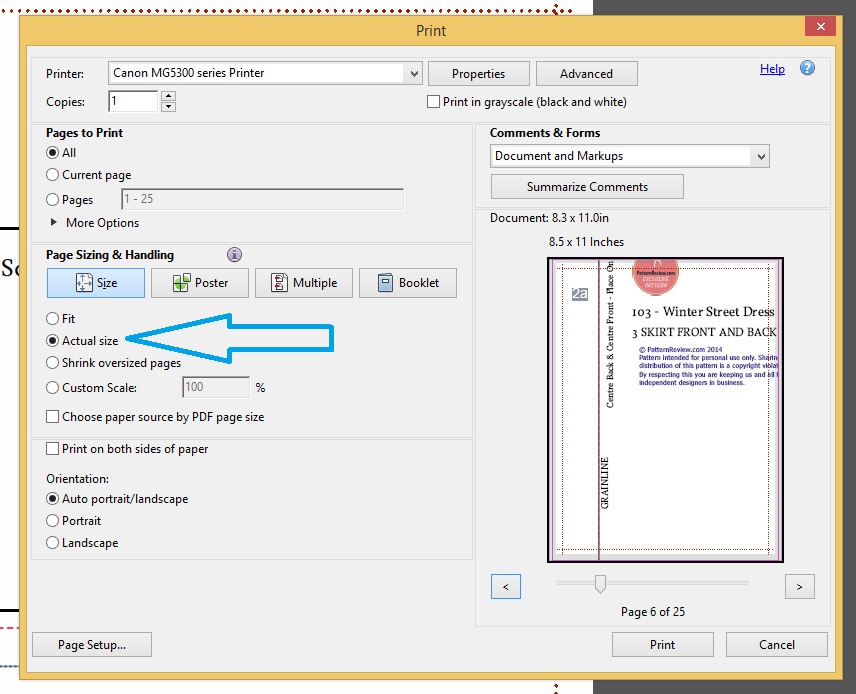
Task: Go to next preview page
Action: pyautogui.click(x=800, y=586)
